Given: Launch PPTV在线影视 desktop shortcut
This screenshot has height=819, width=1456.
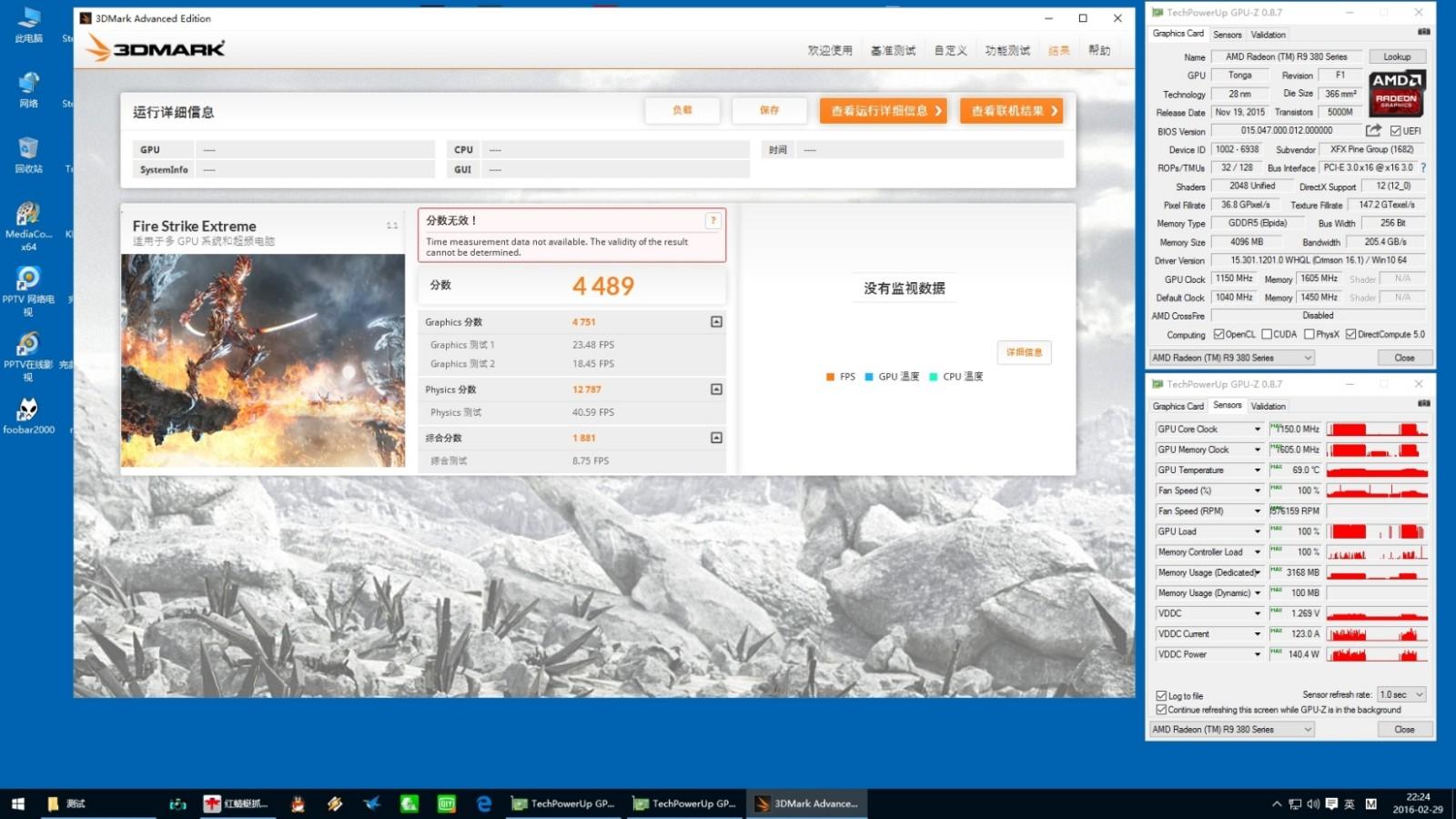Looking at the screenshot, I should click(28, 357).
